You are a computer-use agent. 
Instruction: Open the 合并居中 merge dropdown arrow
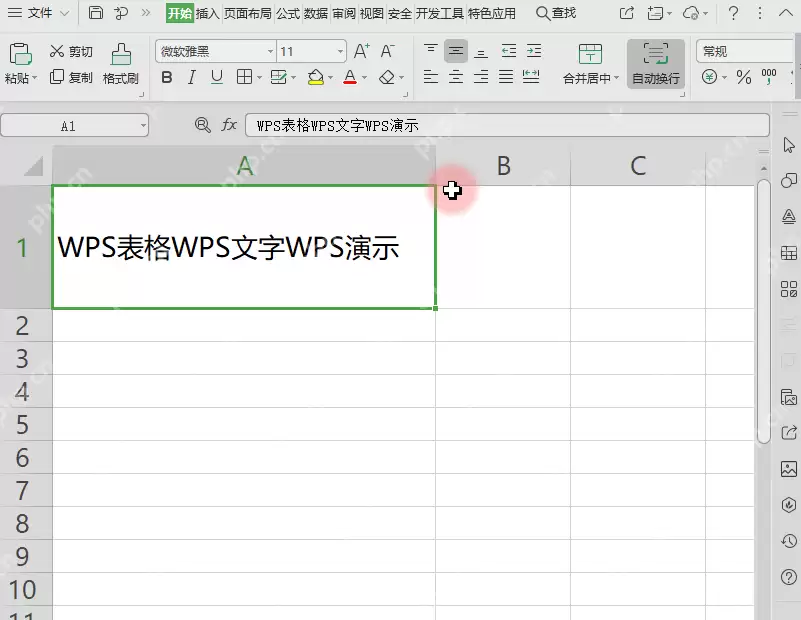[617, 78]
